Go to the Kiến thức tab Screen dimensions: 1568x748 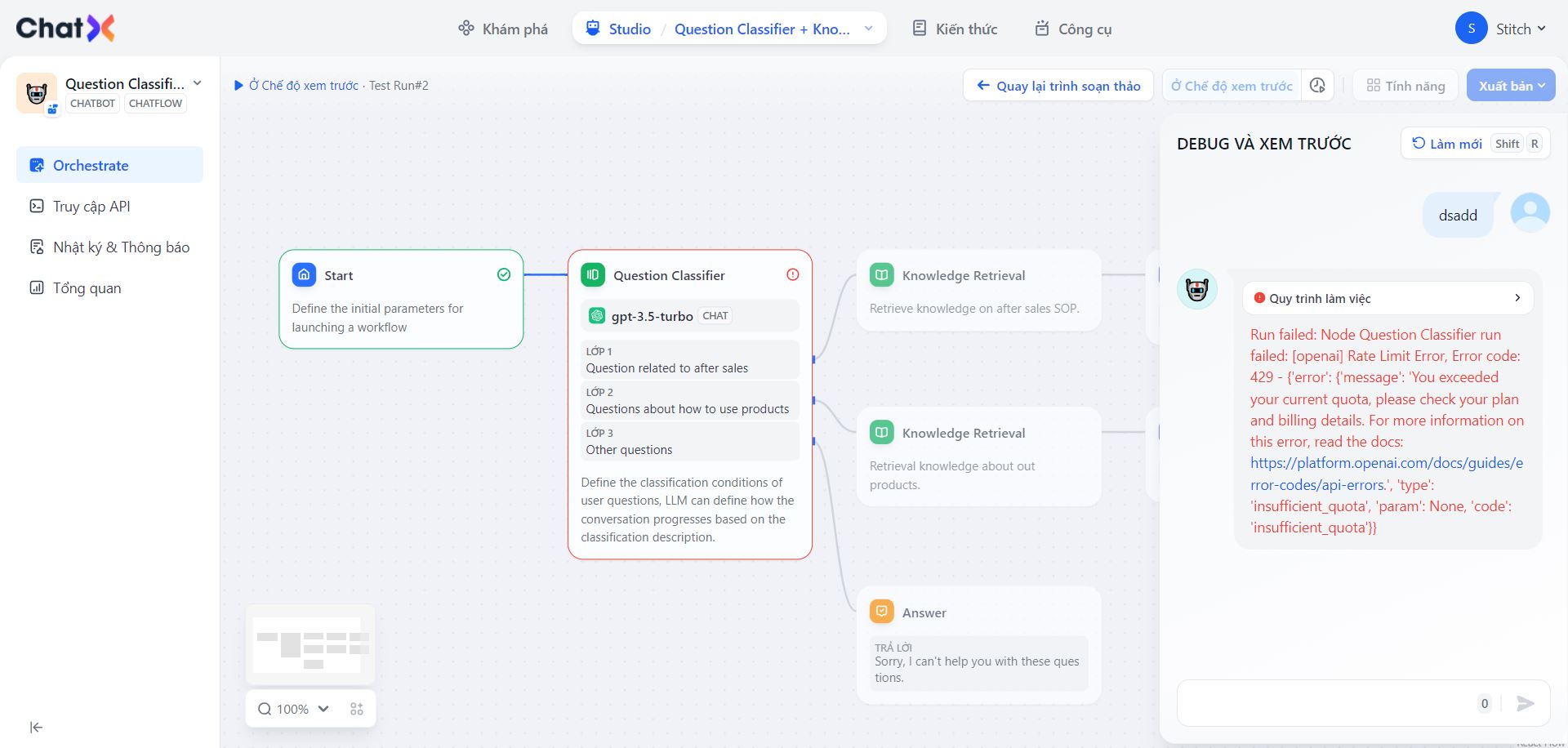click(x=955, y=29)
